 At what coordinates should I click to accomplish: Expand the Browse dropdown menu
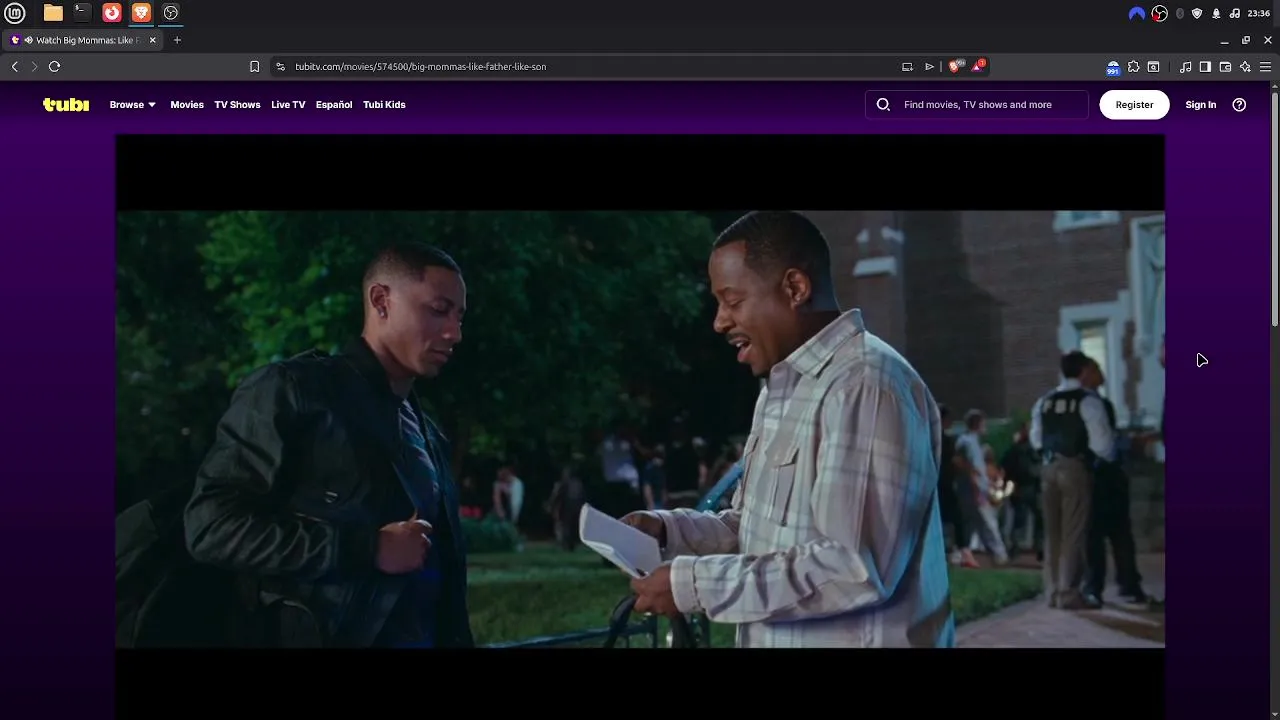pyautogui.click(x=132, y=104)
